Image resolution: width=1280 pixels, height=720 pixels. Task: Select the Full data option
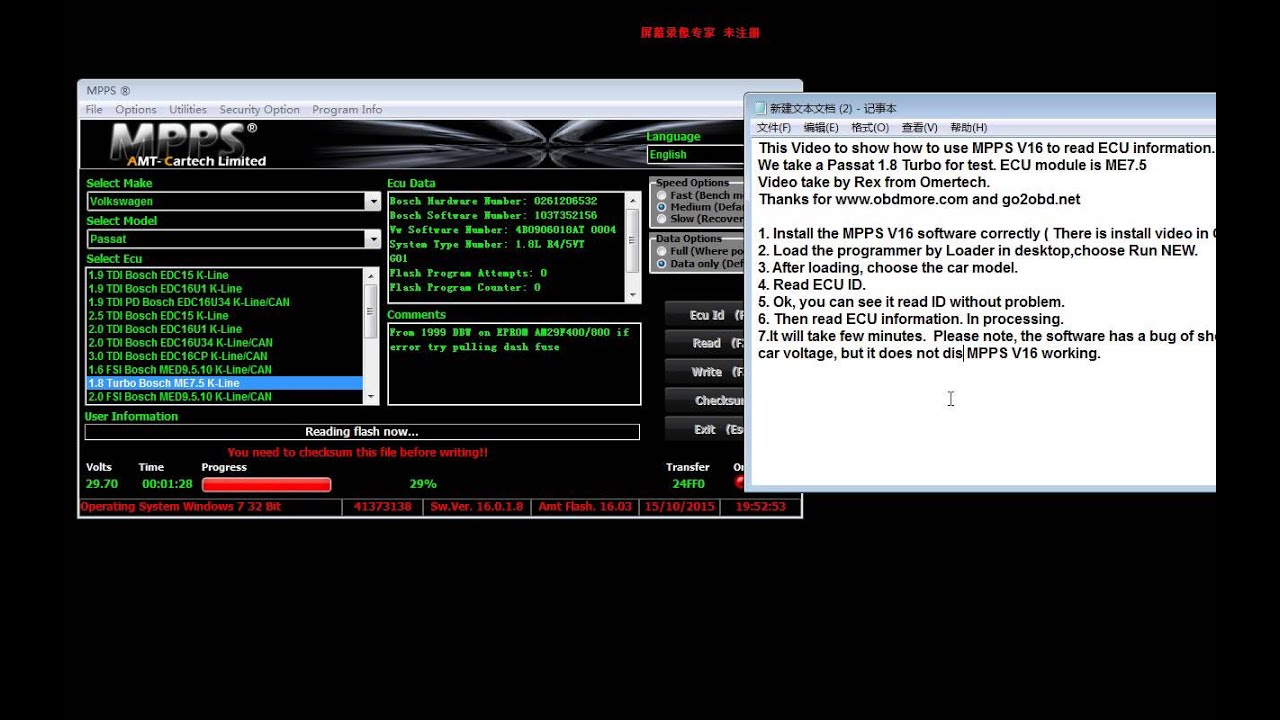pyautogui.click(x=661, y=252)
